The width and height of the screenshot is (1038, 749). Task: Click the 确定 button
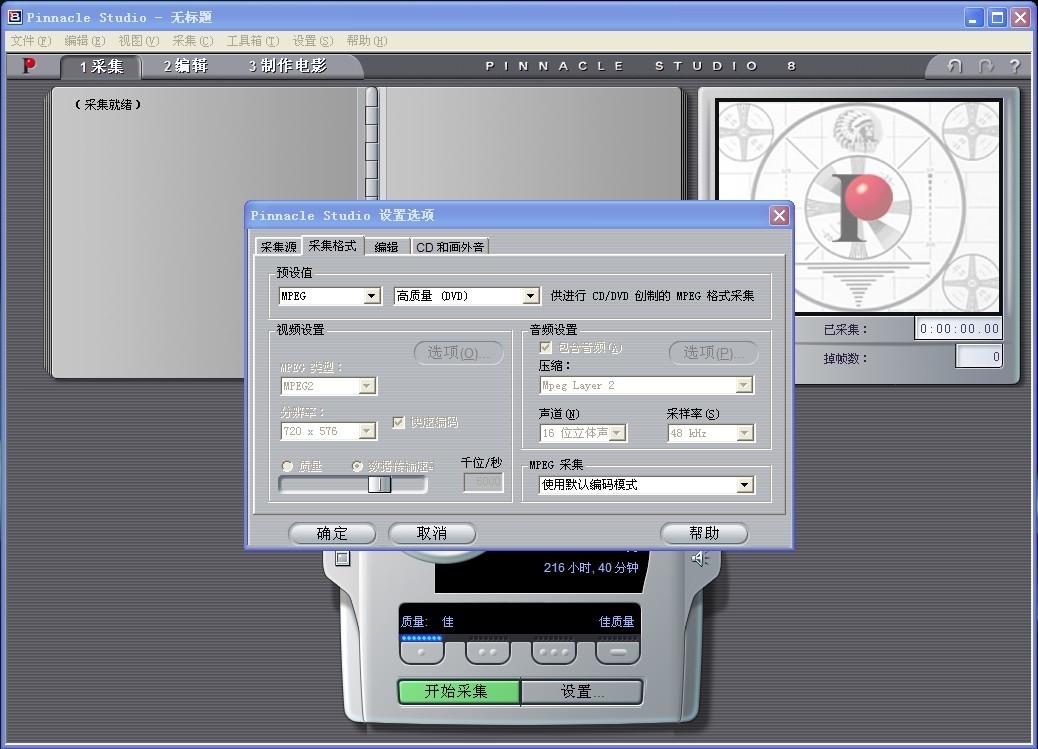click(x=332, y=533)
